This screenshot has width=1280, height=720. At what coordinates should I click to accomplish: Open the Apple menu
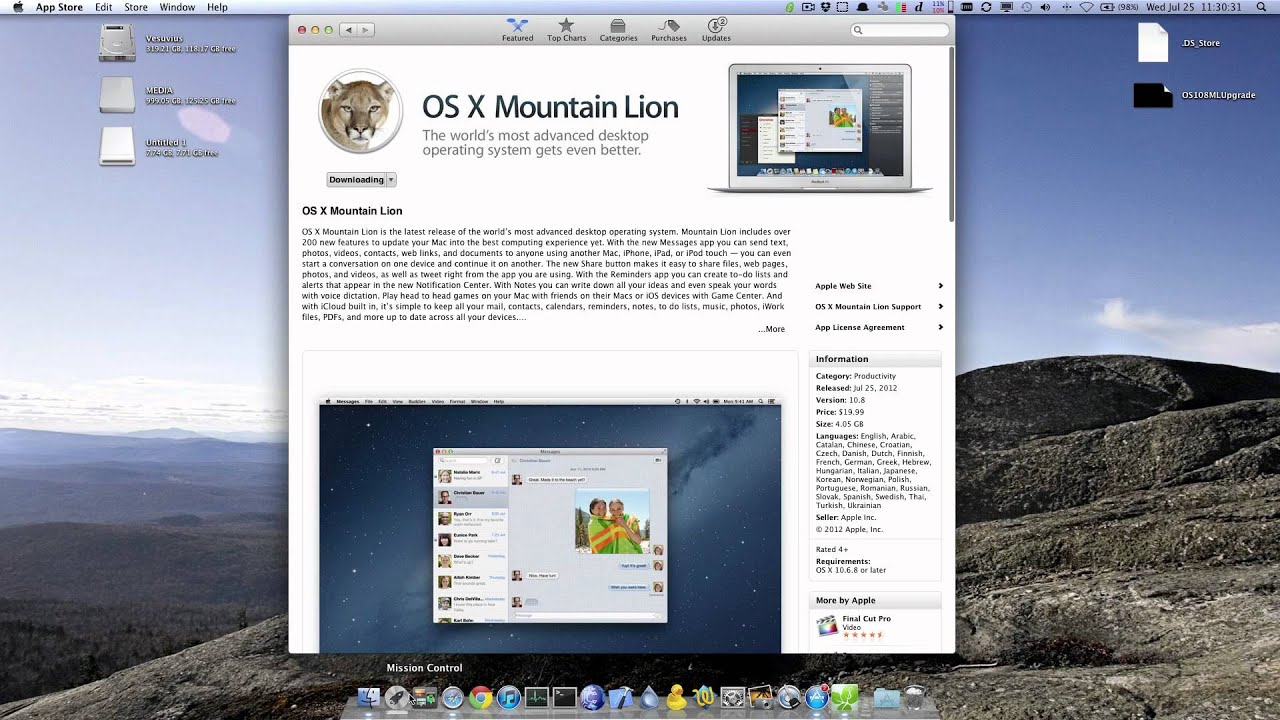point(17,7)
